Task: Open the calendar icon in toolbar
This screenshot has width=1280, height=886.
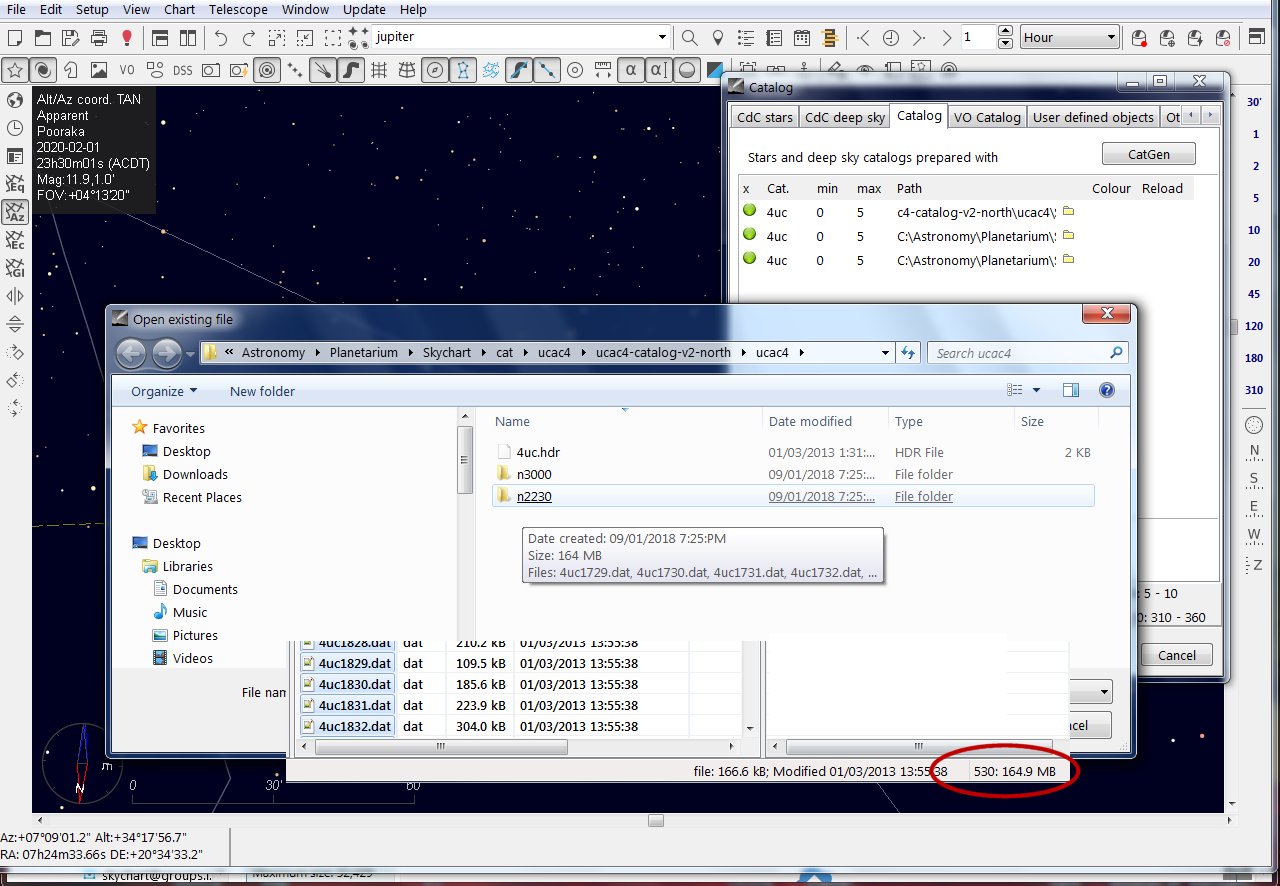Action: click(801, 38)
